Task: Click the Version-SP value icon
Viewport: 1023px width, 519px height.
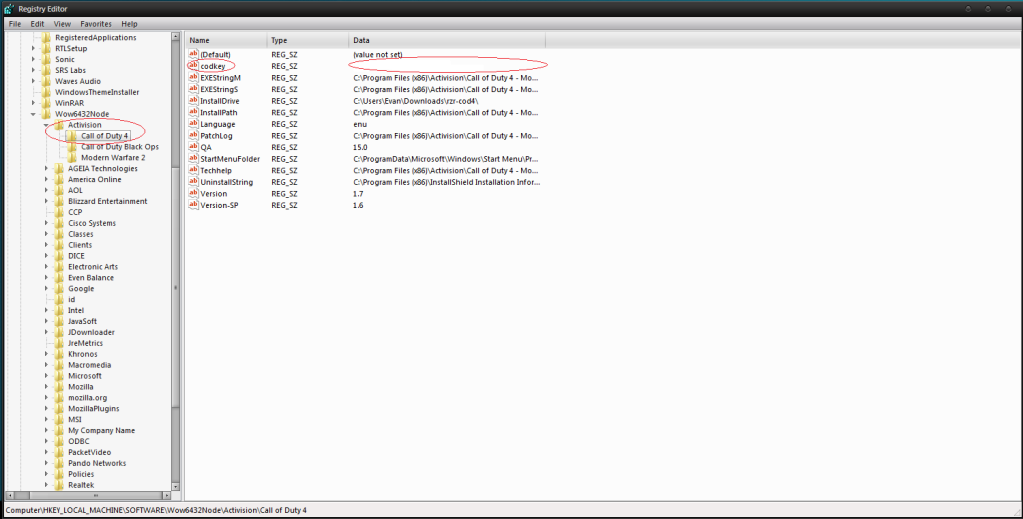Action: [193, 205]
